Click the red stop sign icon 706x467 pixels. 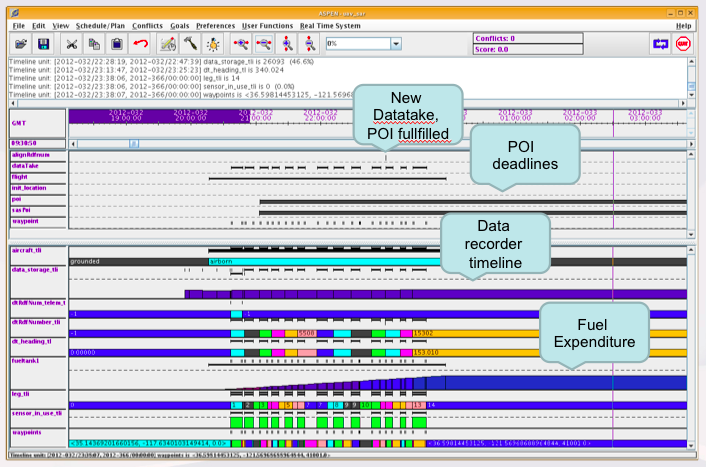pyautogui.click(x=683, y=44)
